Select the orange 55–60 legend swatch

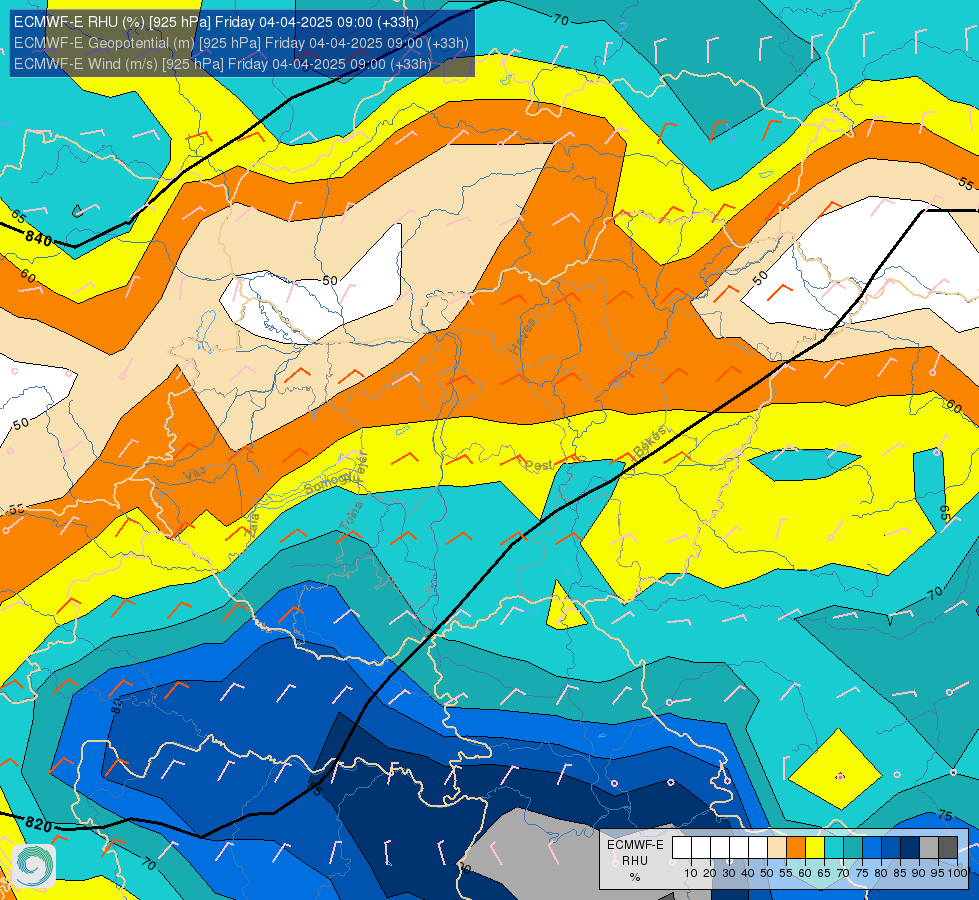(796, 848)
